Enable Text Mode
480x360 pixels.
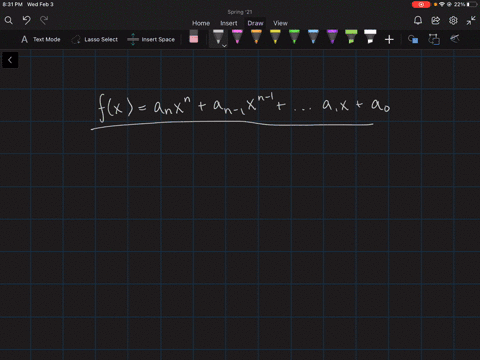[x=41, y=39]
